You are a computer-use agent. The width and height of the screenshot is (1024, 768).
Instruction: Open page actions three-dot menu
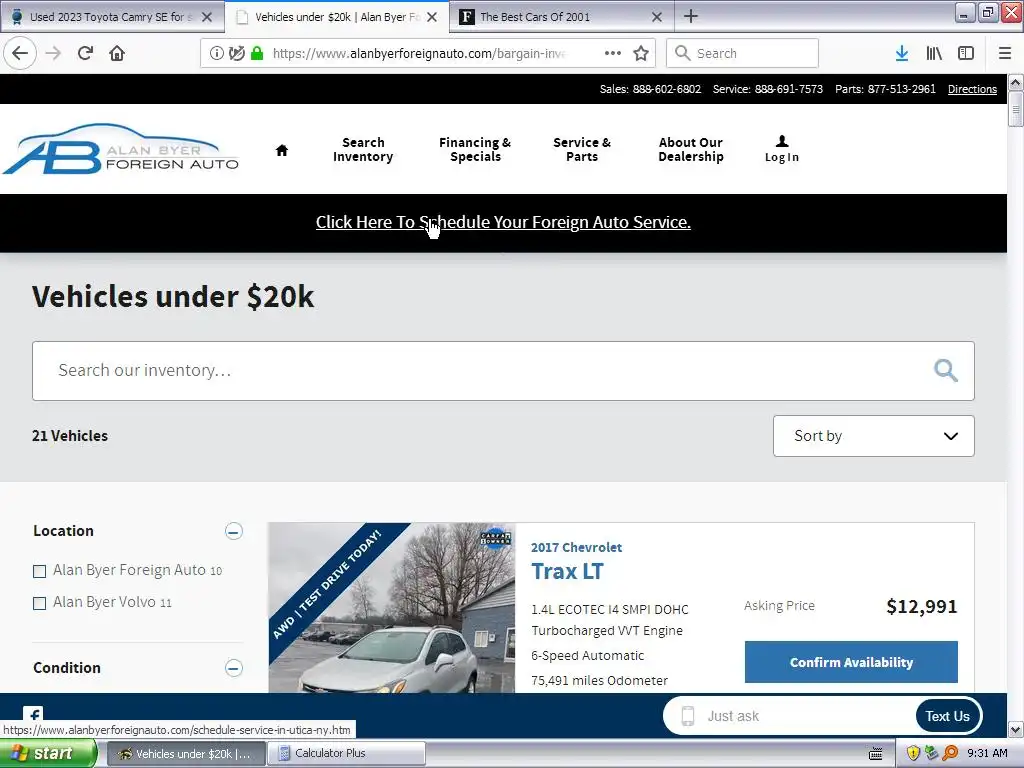point(613,53)
